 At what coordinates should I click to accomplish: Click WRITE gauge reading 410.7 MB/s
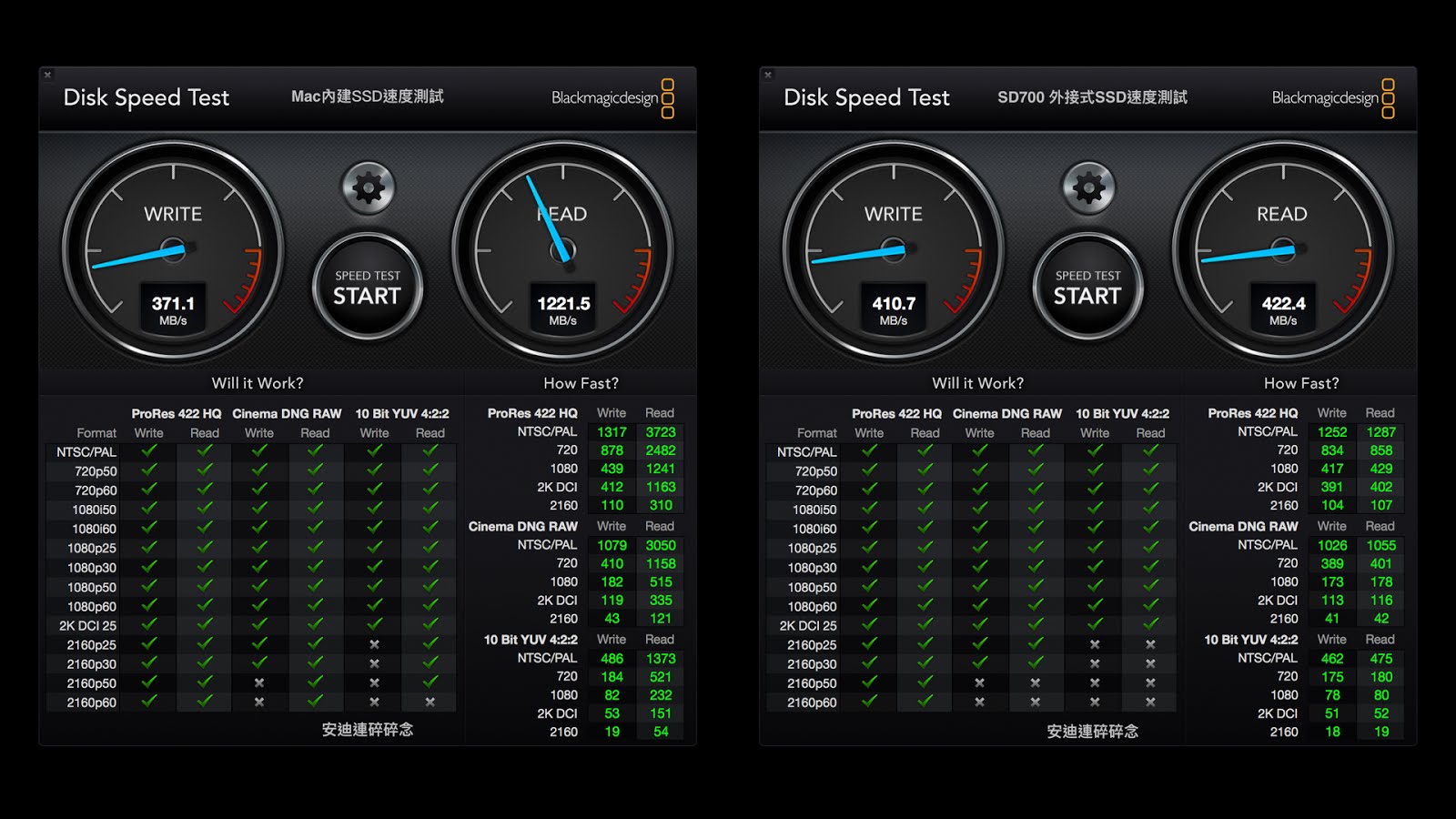894,251
